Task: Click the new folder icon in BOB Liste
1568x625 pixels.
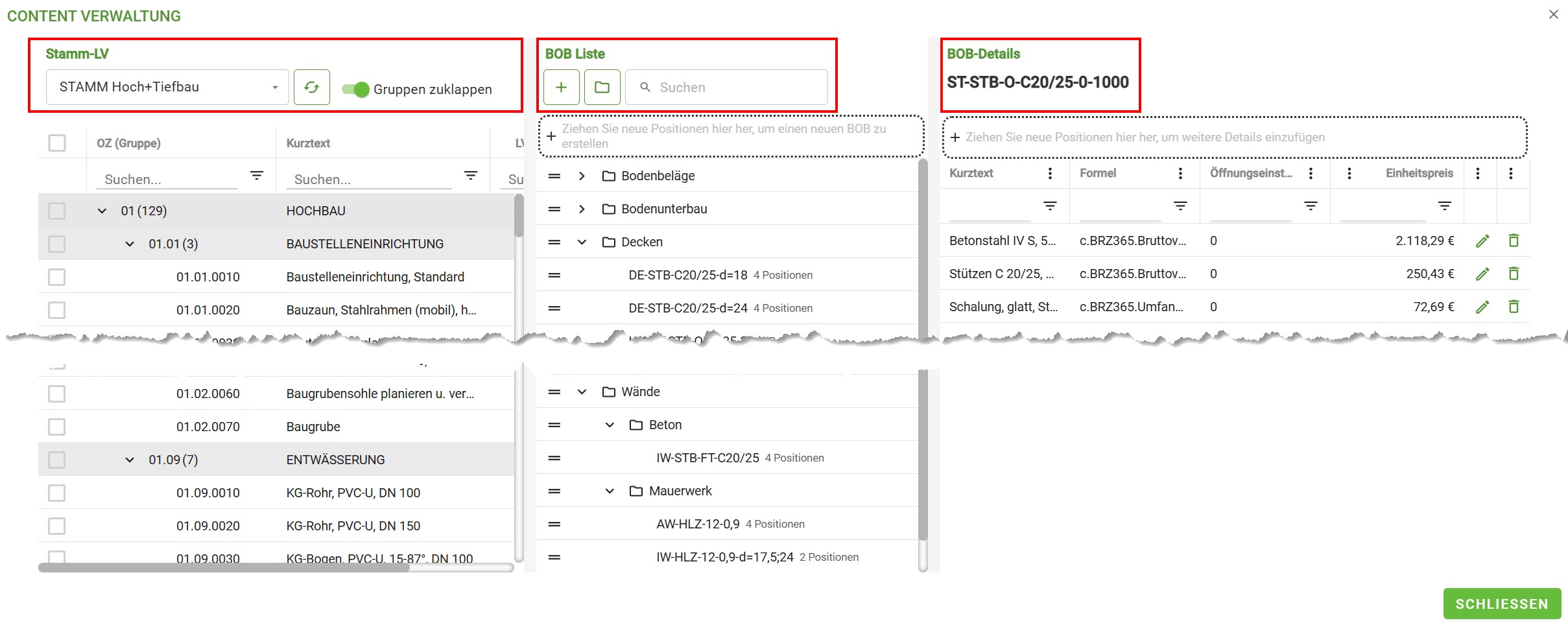Action: click(x=602, y=88)
